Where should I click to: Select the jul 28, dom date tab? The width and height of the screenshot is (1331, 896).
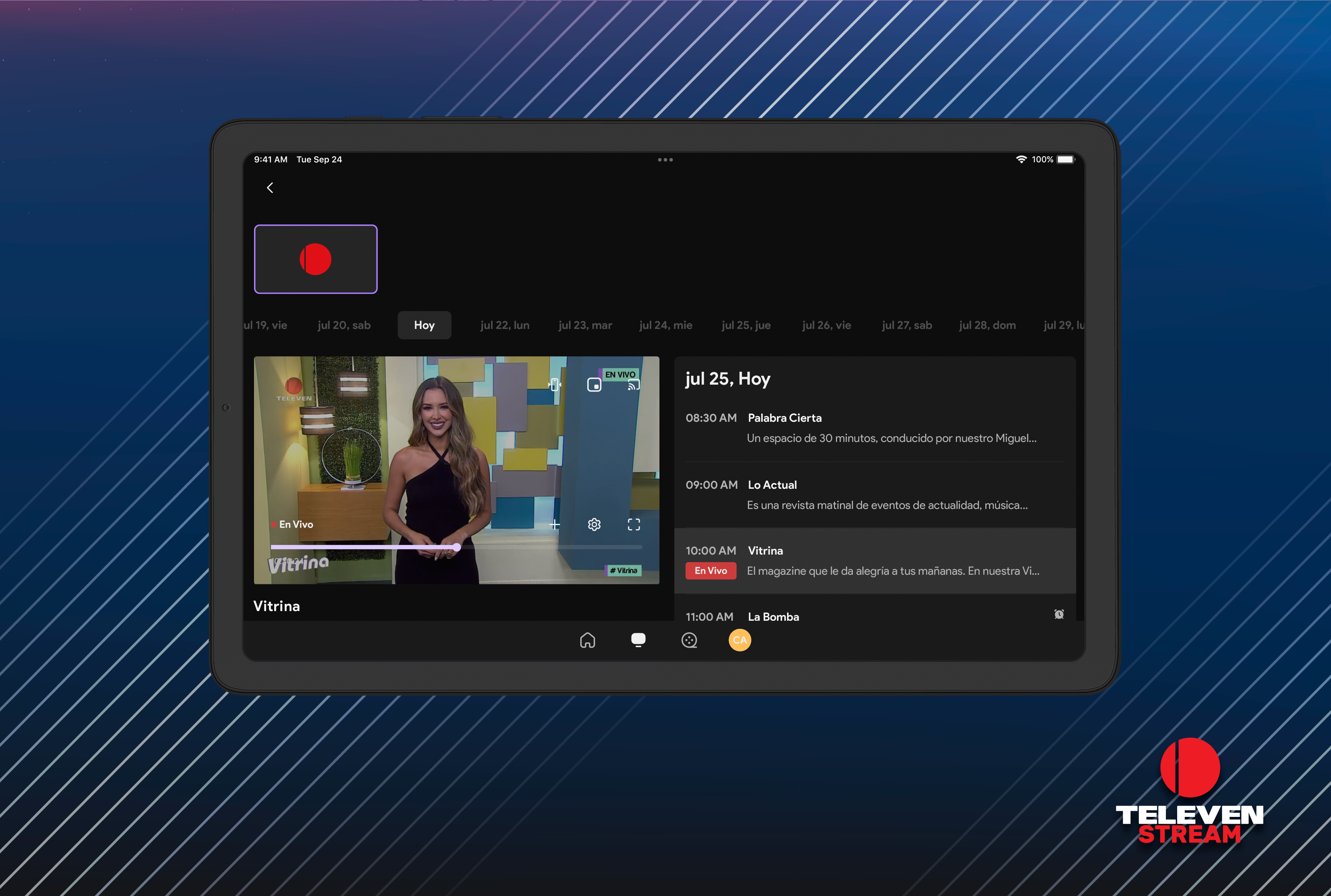pos(987,325)
